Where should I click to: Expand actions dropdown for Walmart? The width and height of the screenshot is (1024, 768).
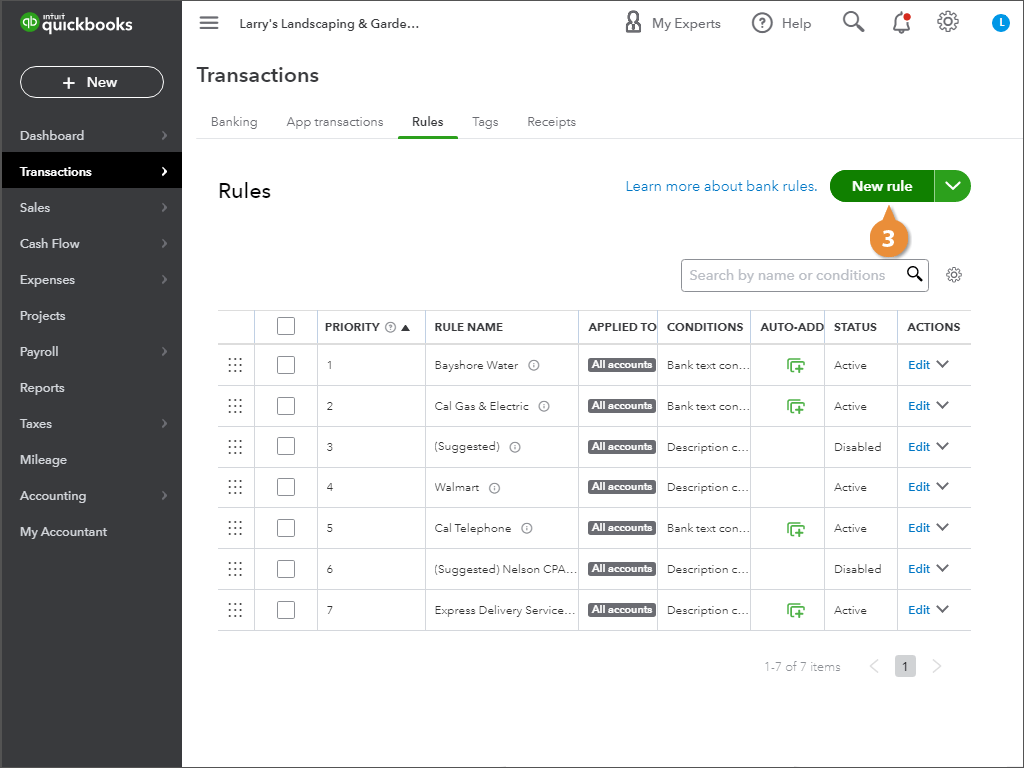tap(942, 487)
